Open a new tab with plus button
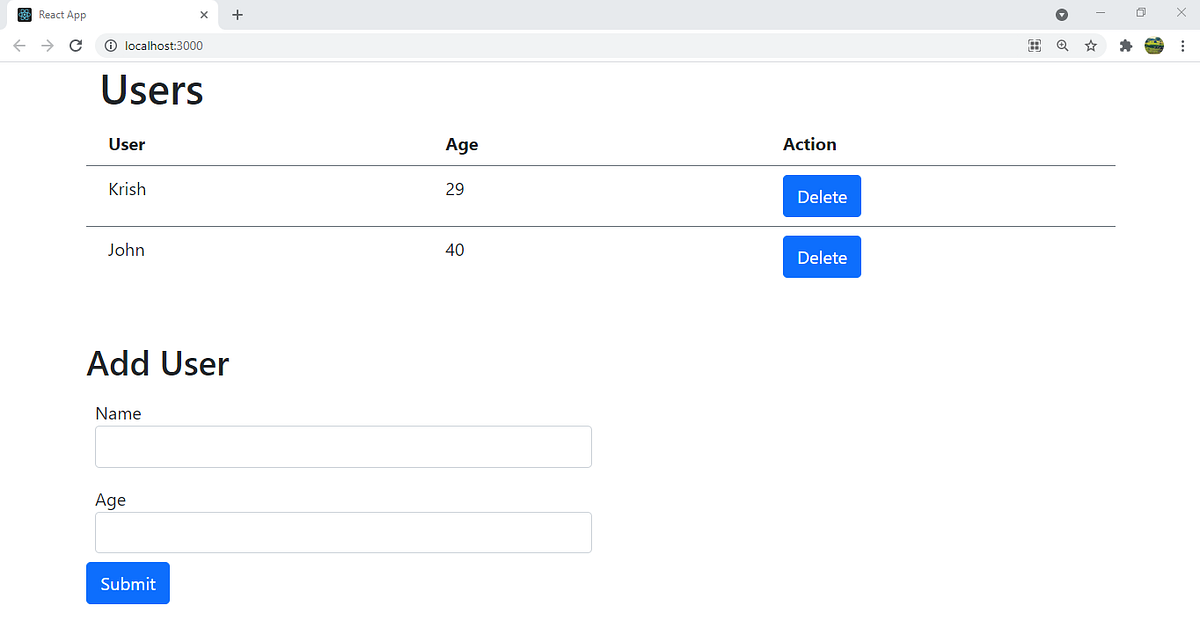Image resolution: width=1200 pixels, height=634 pixels. click(x=237, y=15)
